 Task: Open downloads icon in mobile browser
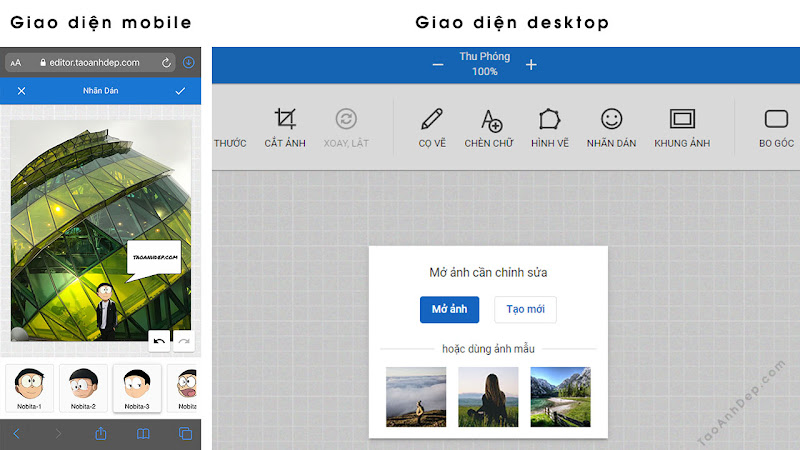point(189,62)
